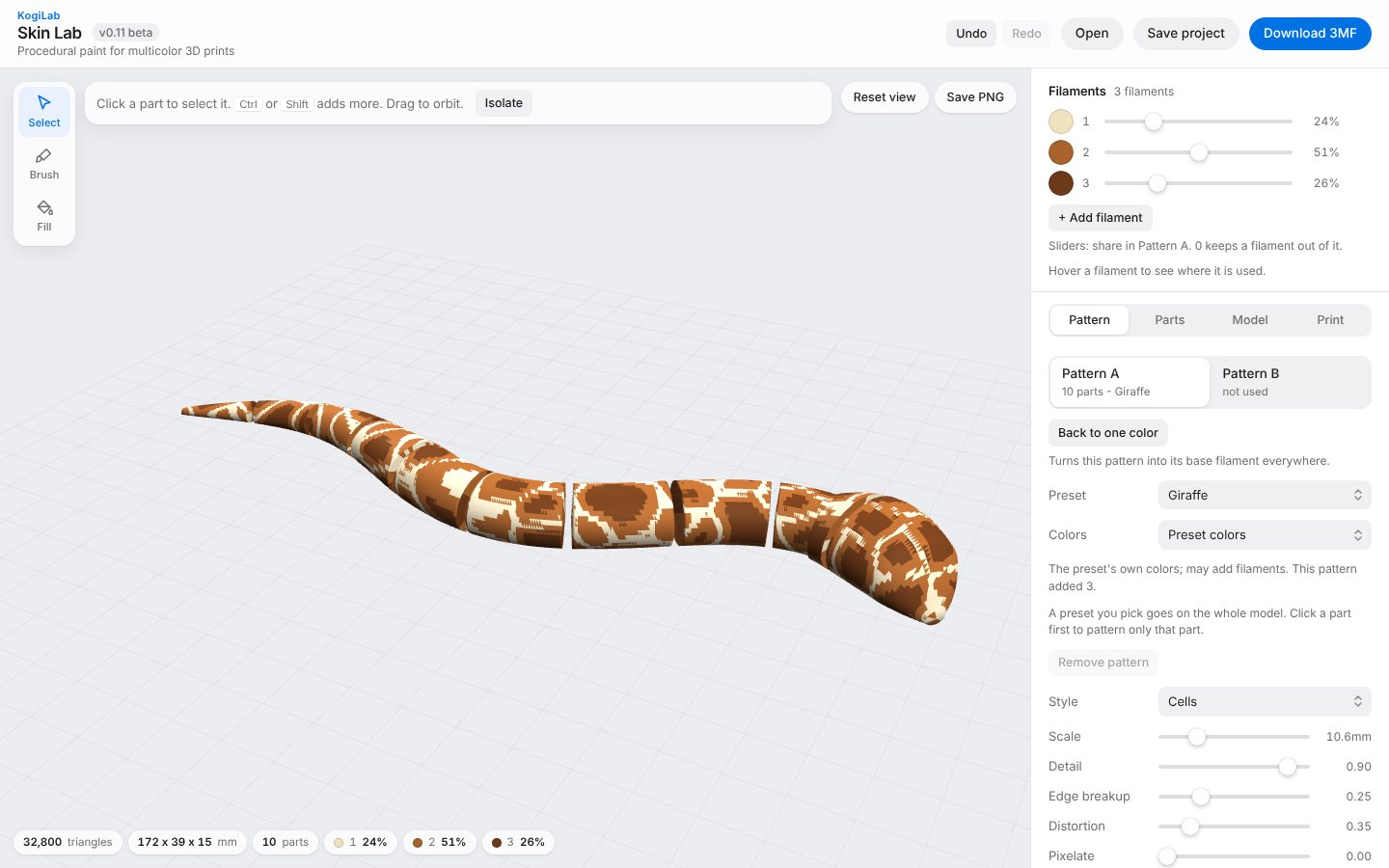The height and width of the screenshot is (868, 1389).
Task: Click the Pixelate slider
Action: pyautogui.click(x=1234, y=856)
